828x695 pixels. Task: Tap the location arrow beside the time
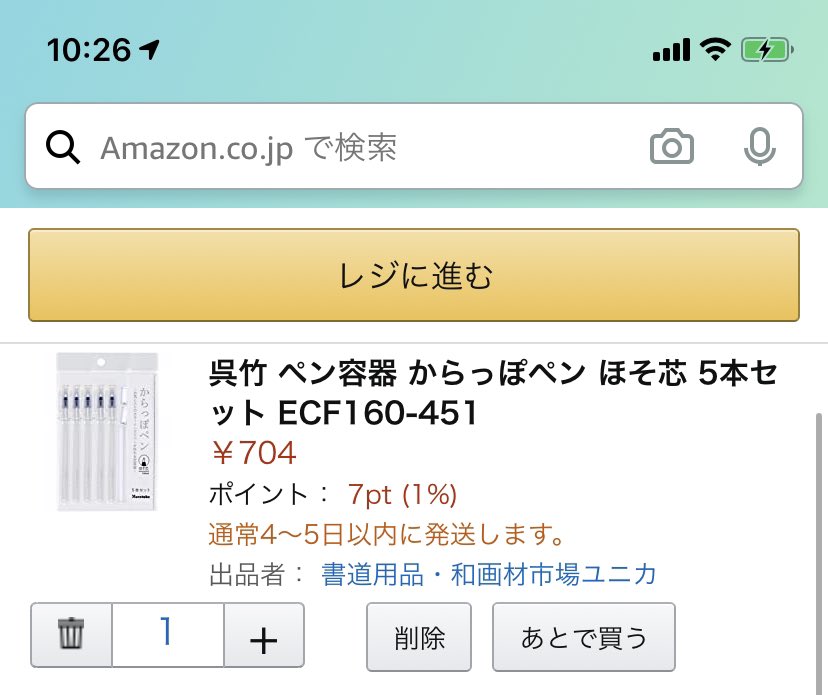[x=149, y=50]
